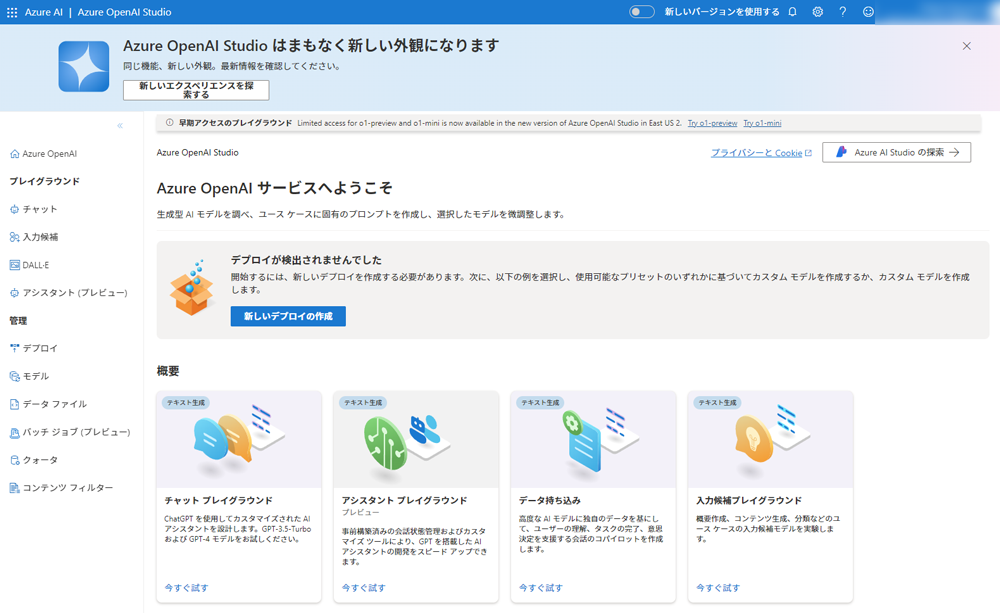Click the Try o1-mini link

[762, 123]
